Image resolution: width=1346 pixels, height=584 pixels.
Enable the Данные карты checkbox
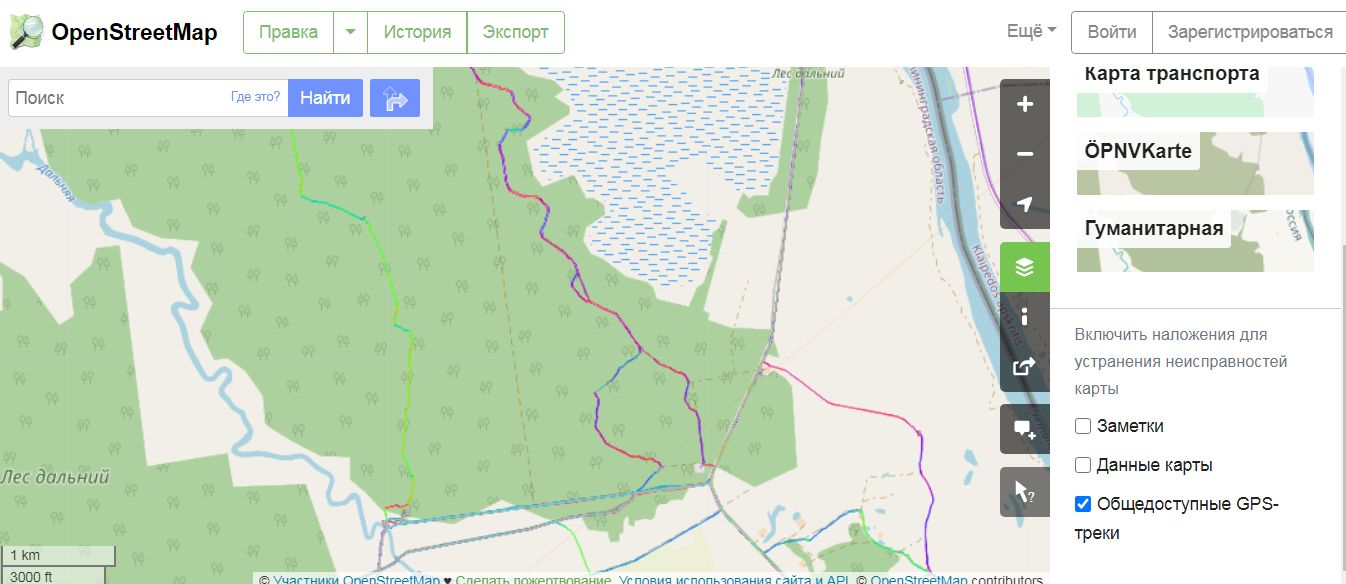pyautogui.click(x=1083, y=465)
